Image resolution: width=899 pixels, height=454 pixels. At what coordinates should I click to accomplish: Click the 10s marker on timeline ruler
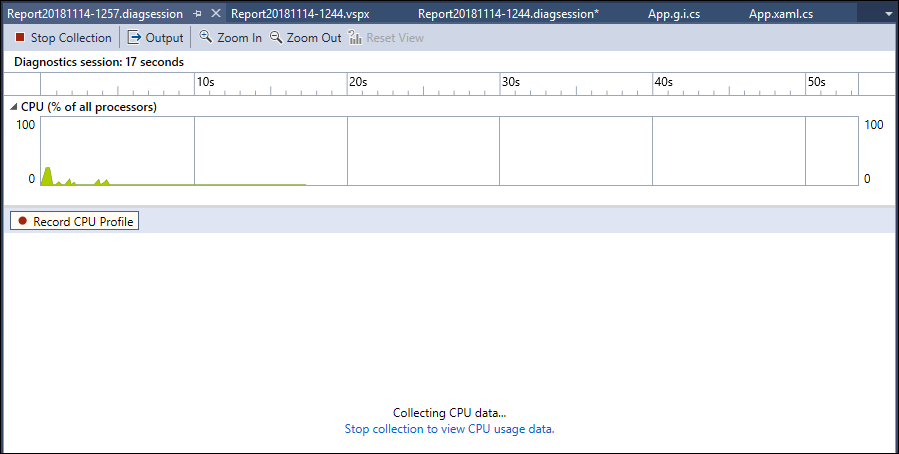pyautogui.click(x=205, y=82)
